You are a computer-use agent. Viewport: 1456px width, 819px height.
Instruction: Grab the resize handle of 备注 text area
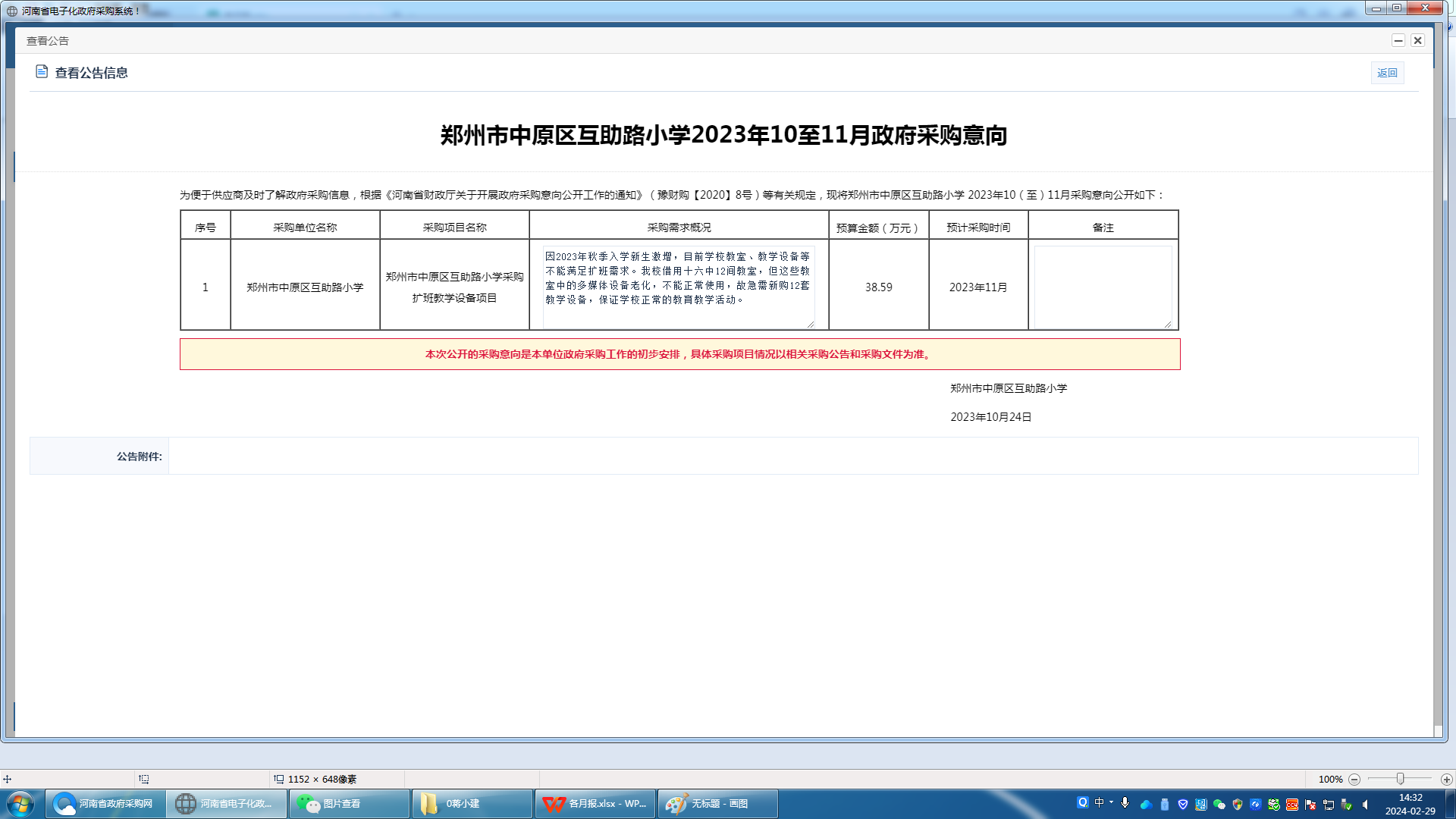pos(1168,324)
